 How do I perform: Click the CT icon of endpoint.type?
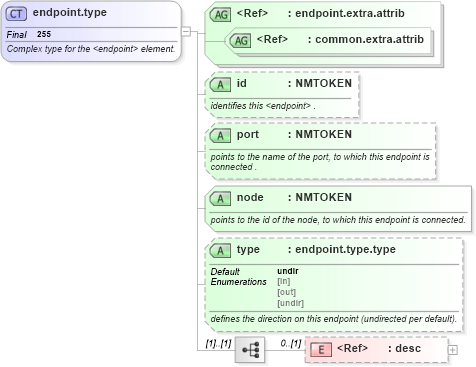click(16, 14)
